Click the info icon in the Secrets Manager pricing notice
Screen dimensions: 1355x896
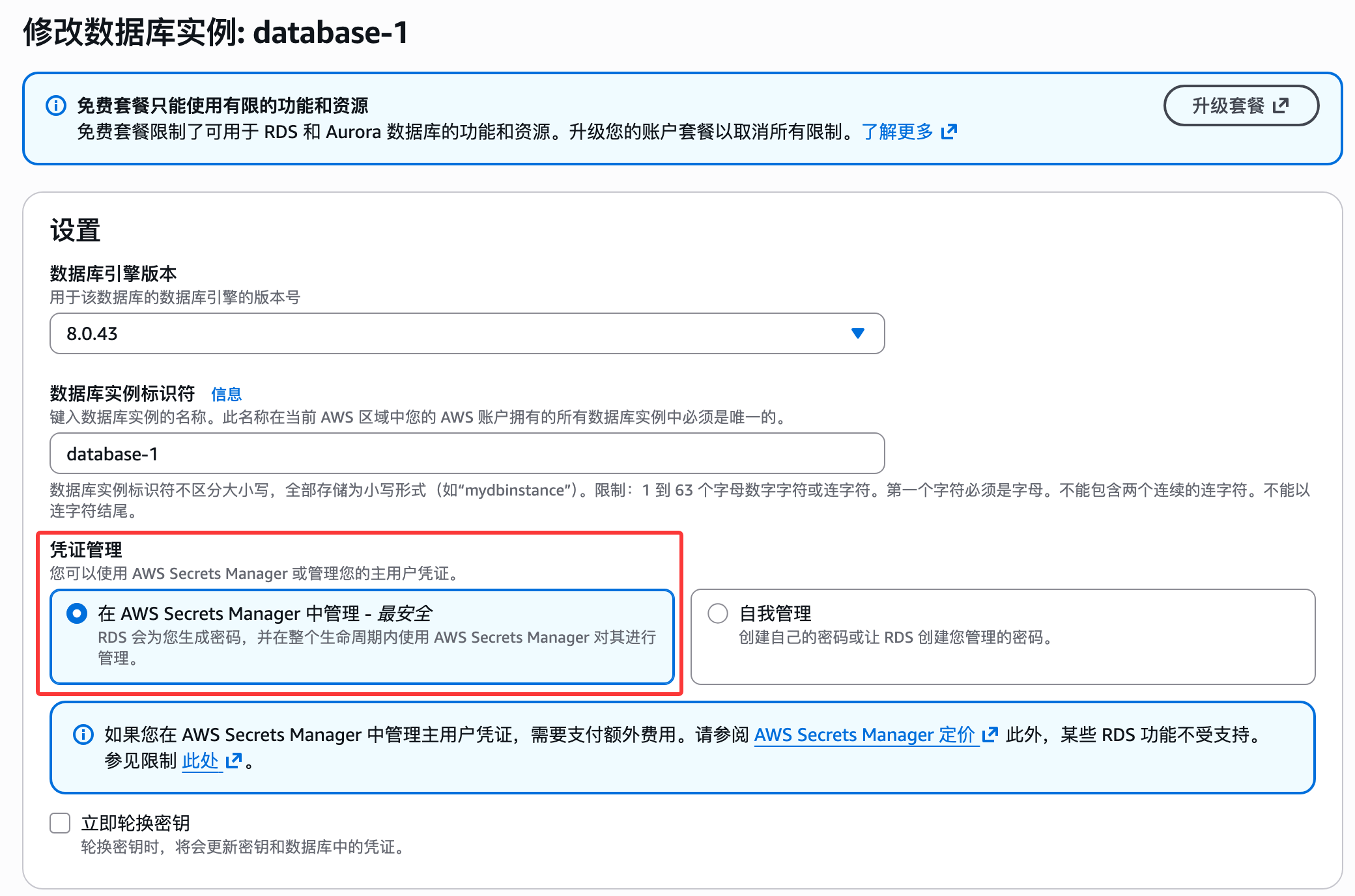point(83,735)
